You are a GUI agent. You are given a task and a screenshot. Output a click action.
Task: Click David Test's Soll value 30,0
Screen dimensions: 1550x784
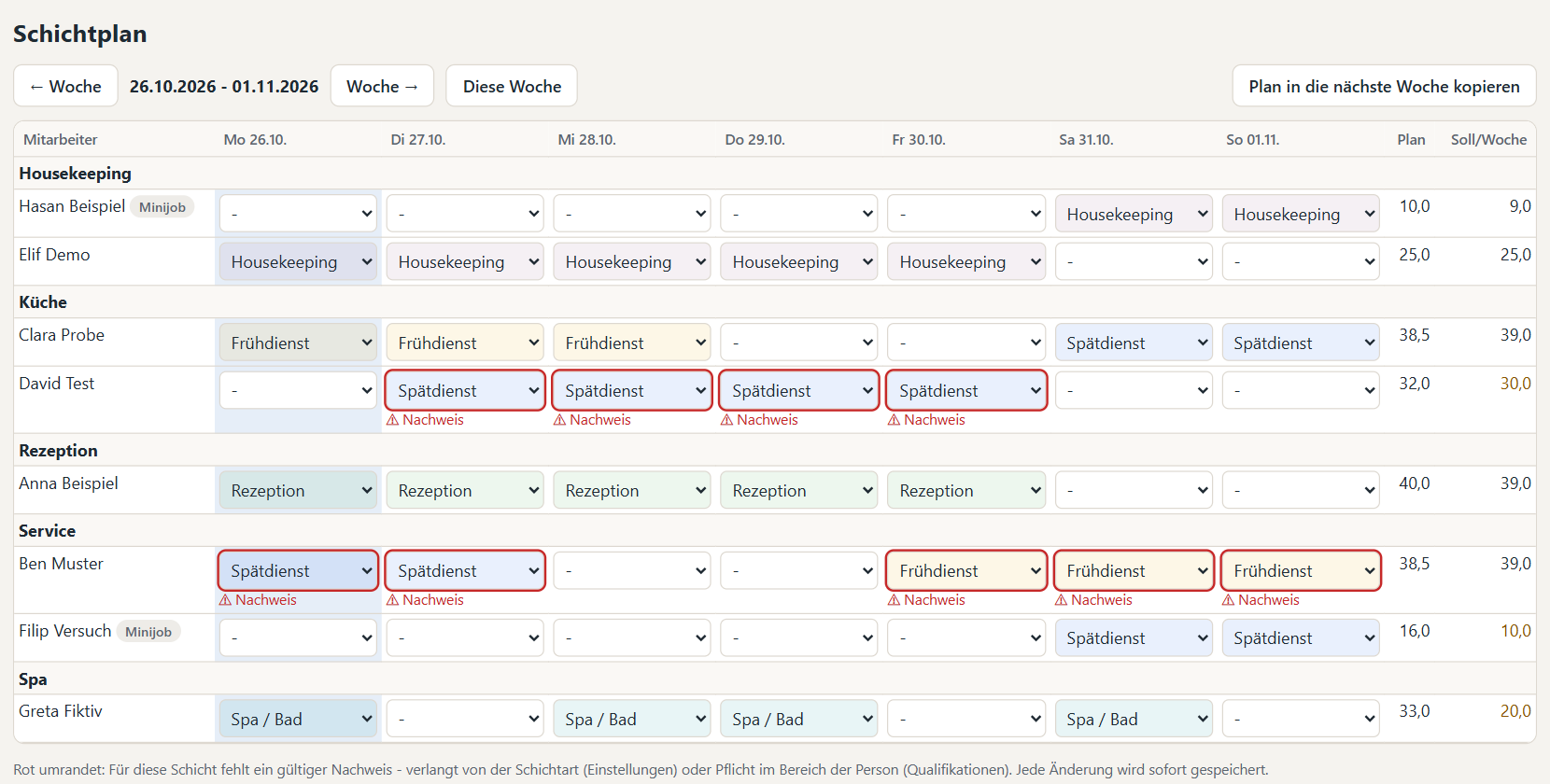pyautogui.click(x=1515, y=384)
